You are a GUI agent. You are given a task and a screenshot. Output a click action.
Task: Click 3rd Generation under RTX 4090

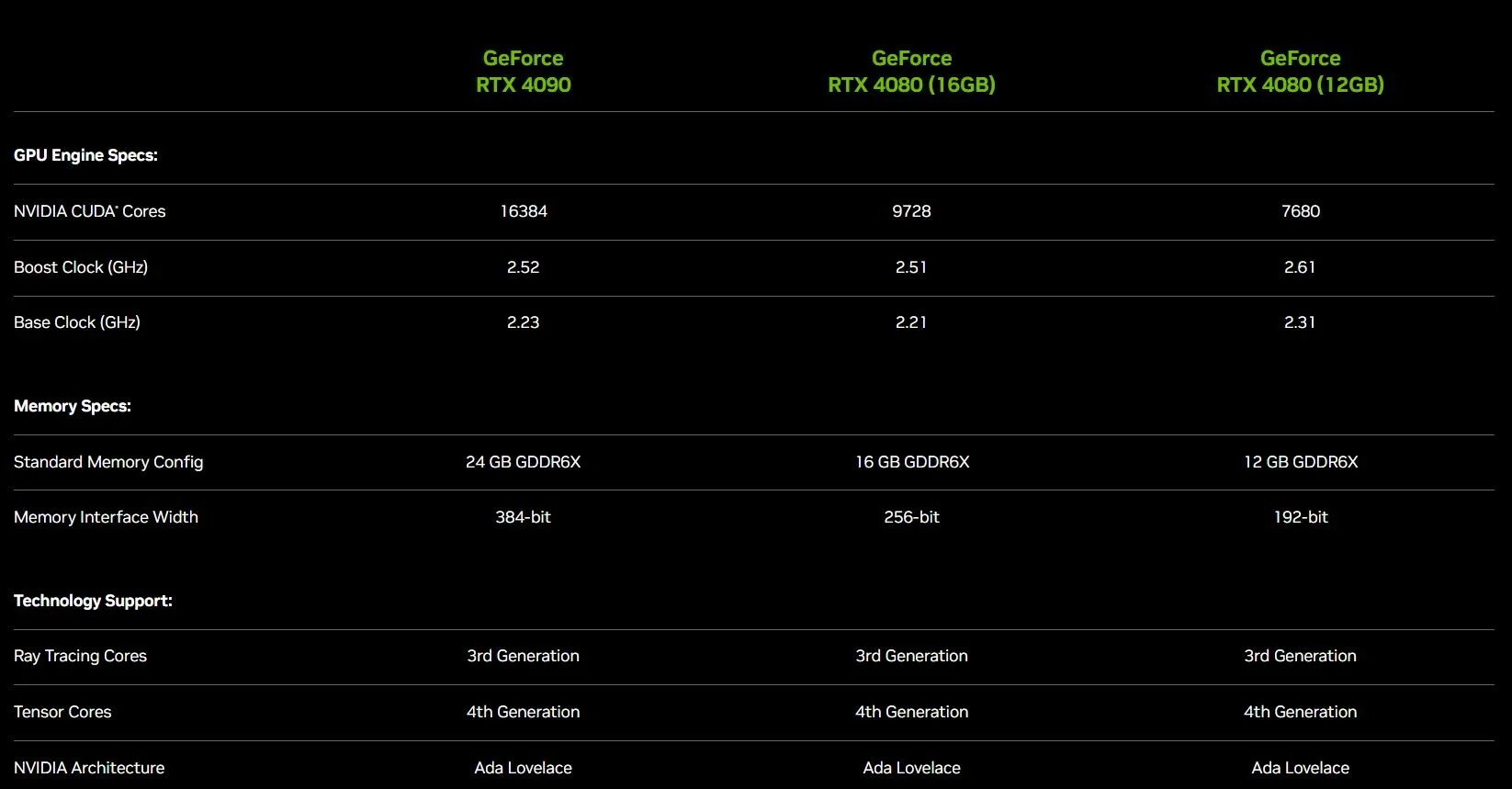point(524,656)
